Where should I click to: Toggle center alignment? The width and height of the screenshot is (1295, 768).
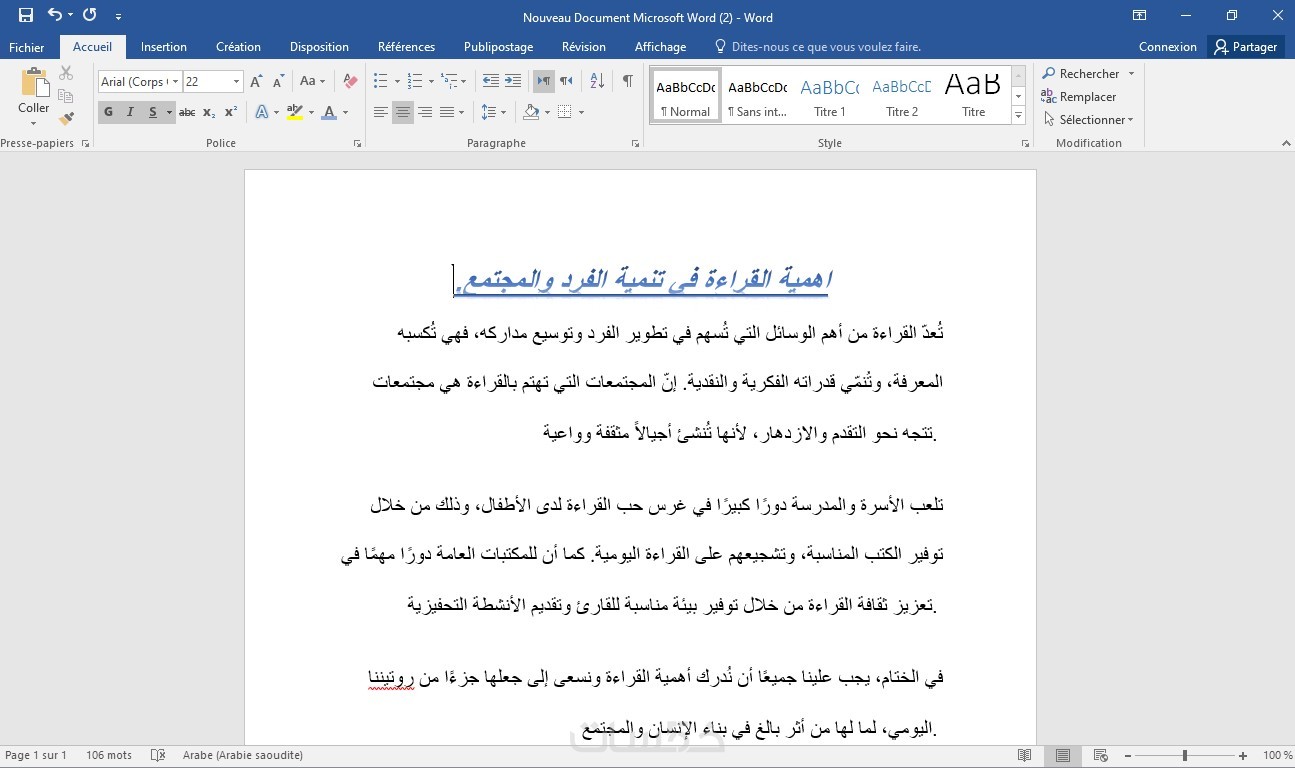(403, 112)
